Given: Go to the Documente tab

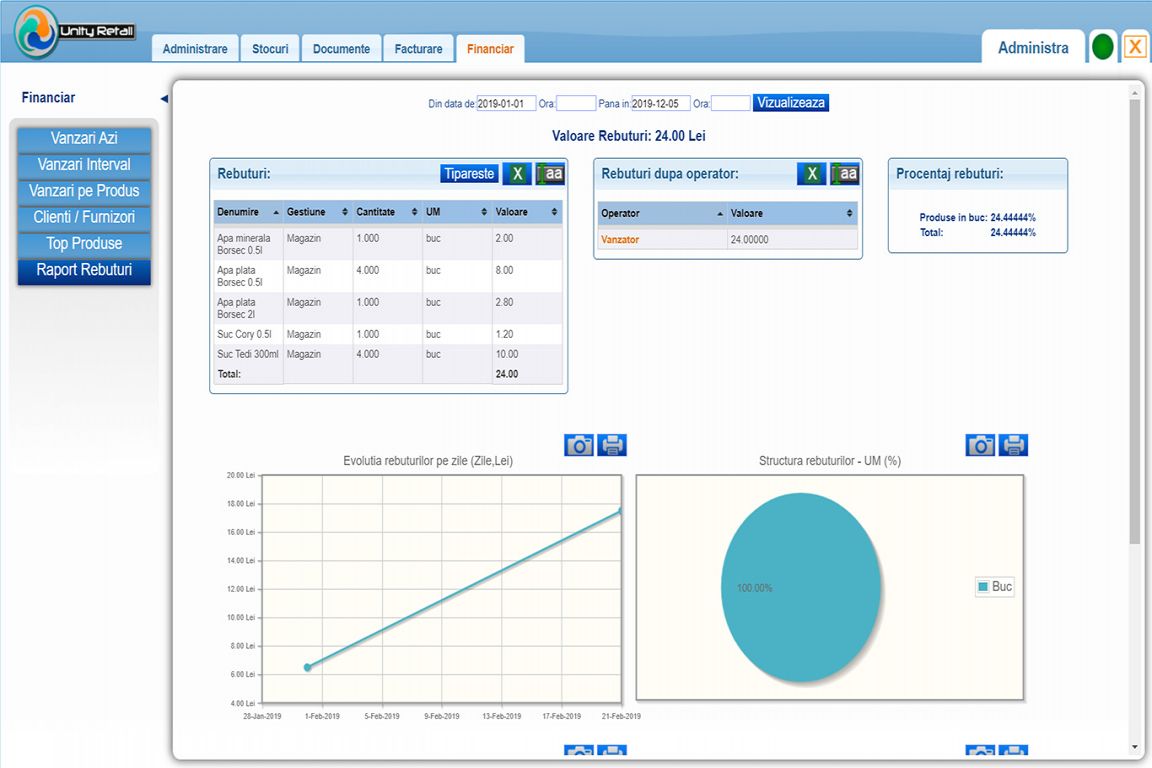Looking at the screenshot, I should point(342,49).
